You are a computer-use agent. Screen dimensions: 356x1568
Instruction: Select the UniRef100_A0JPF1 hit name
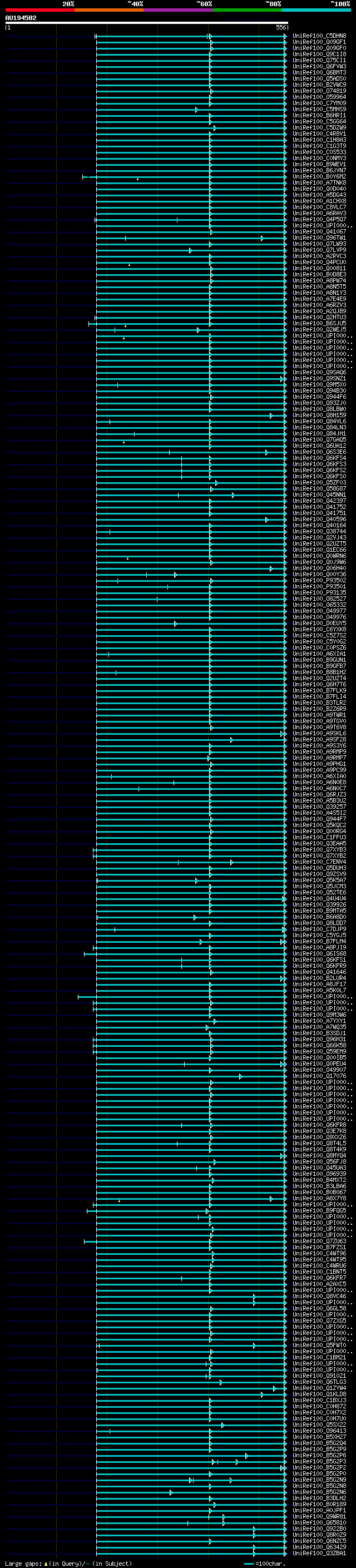[x=319, y=1510]
